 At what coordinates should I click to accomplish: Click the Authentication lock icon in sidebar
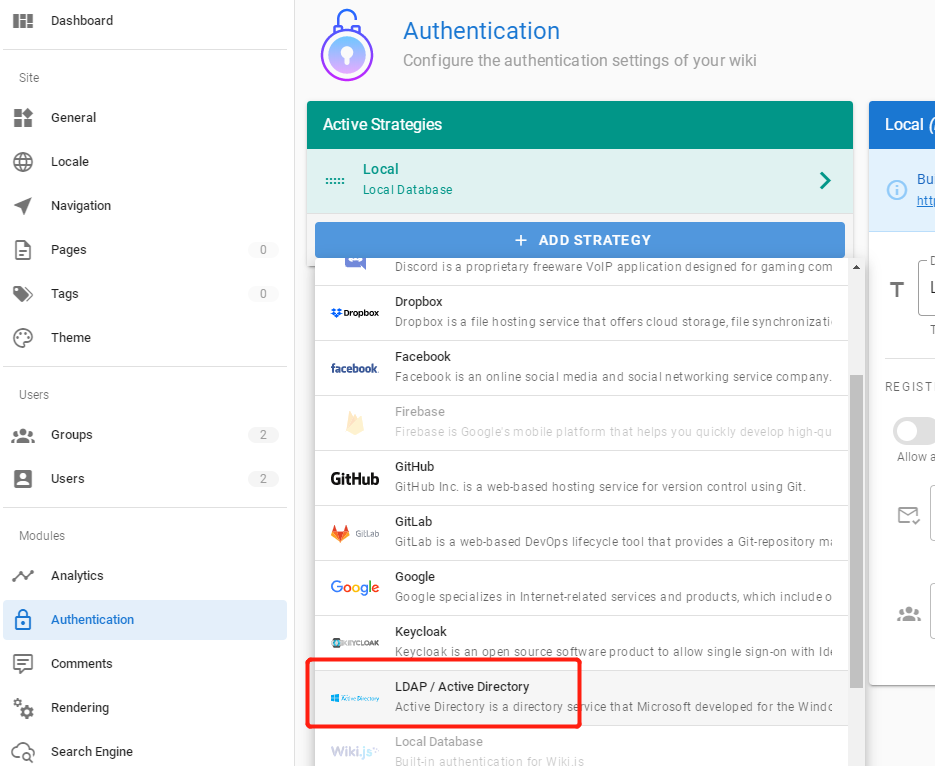(x=23, y=619)
